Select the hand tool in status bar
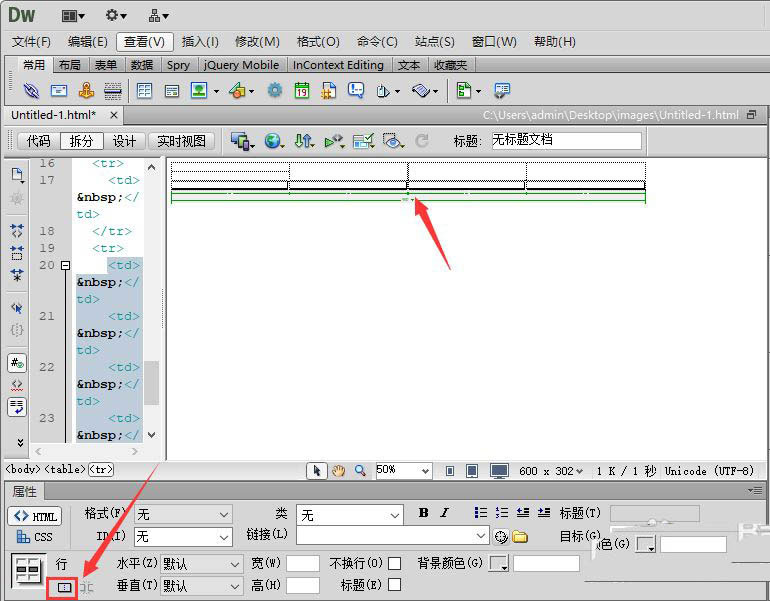 point(338,471)
